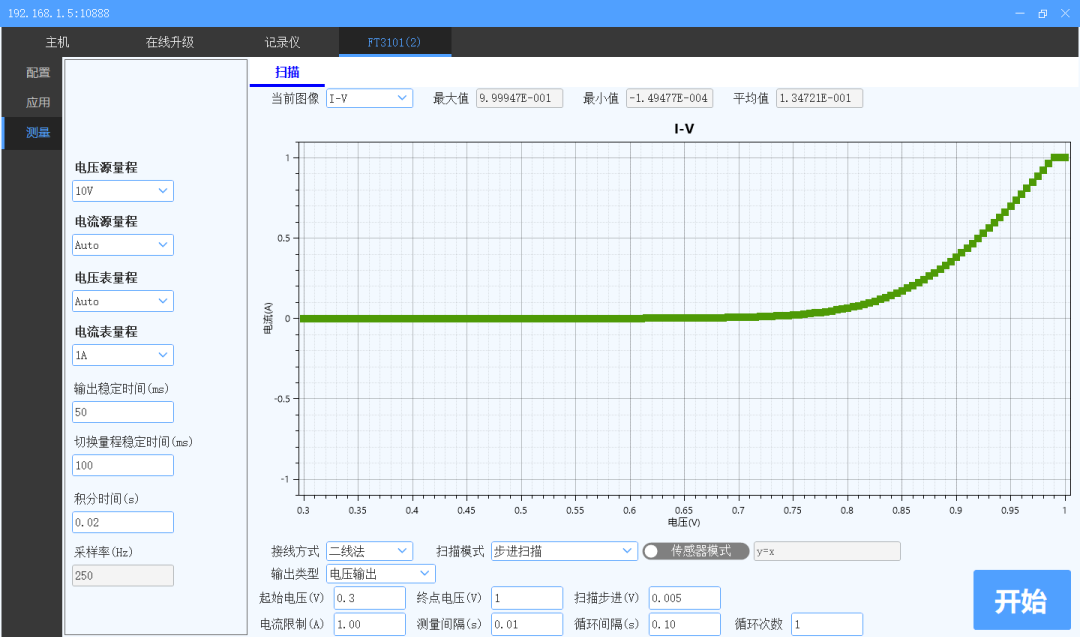Viewport: 1080px width, 637px height.
Task: Expand the 当前图像 I-V dropdown
Action: point(369,98)
